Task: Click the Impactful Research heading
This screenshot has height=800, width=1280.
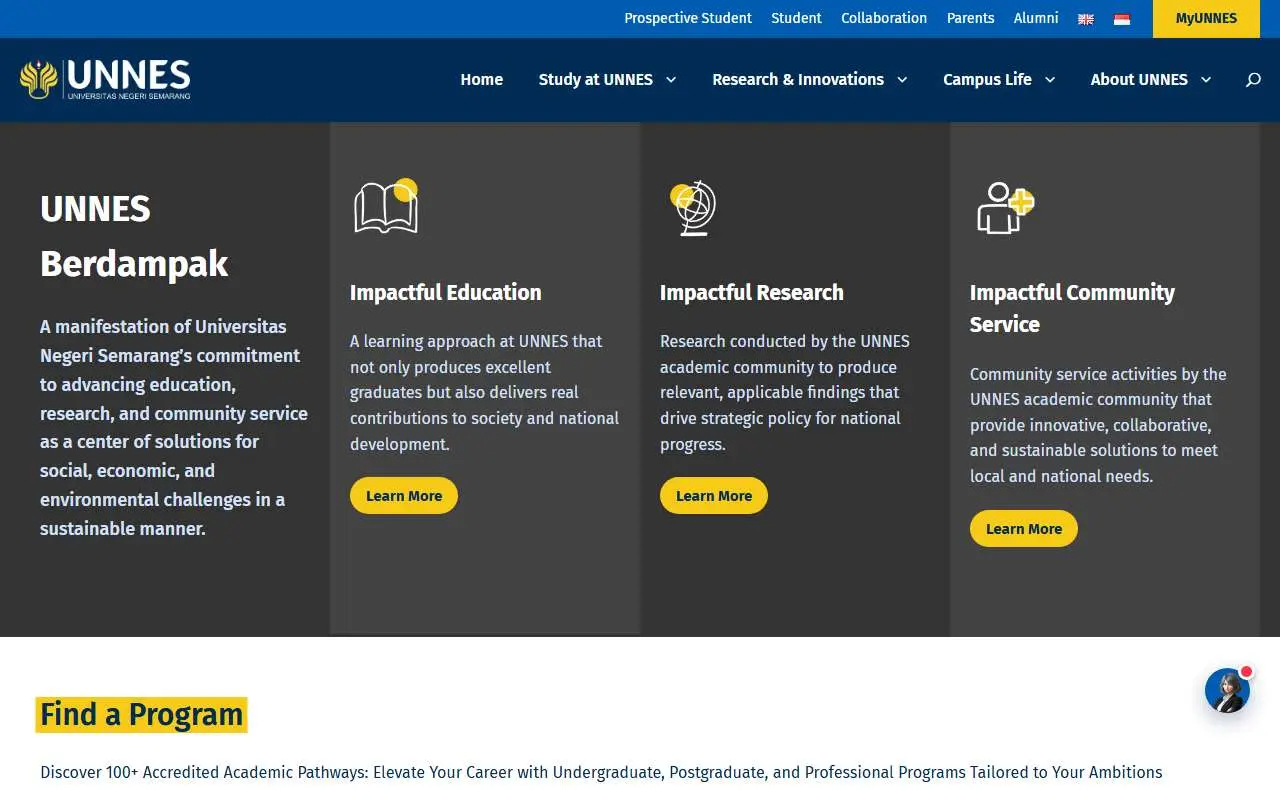Action: [752, 293]
